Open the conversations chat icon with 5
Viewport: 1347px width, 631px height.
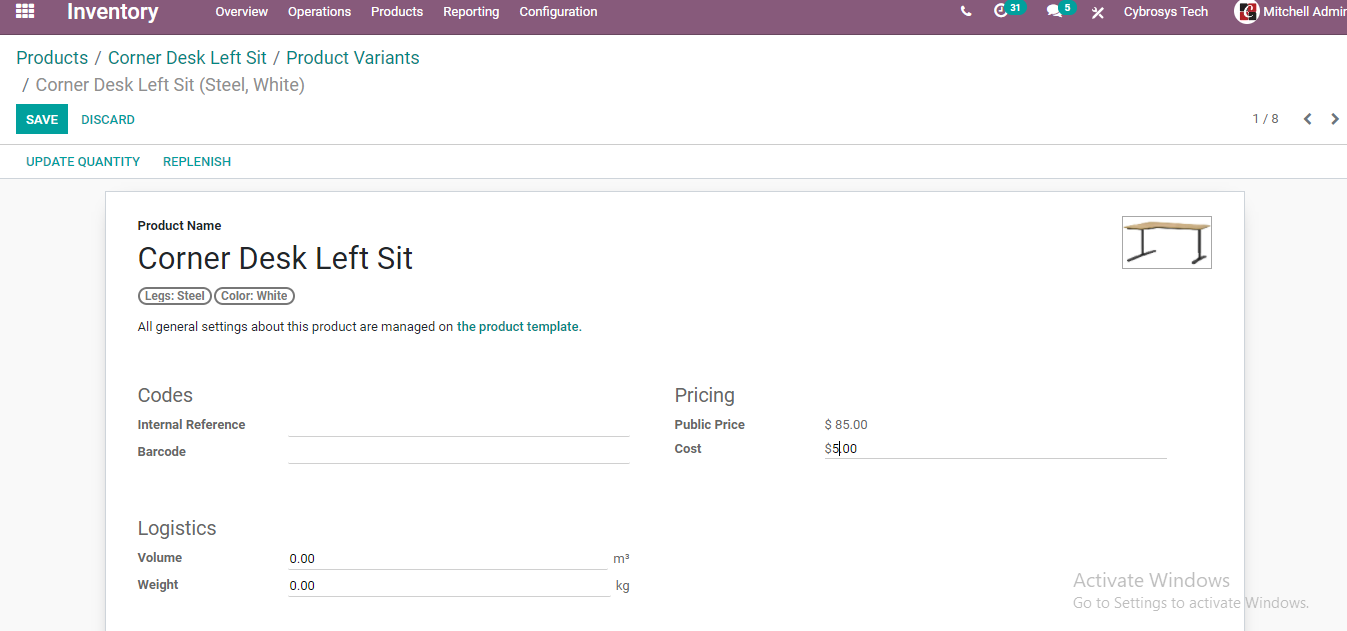(1060, 11)
